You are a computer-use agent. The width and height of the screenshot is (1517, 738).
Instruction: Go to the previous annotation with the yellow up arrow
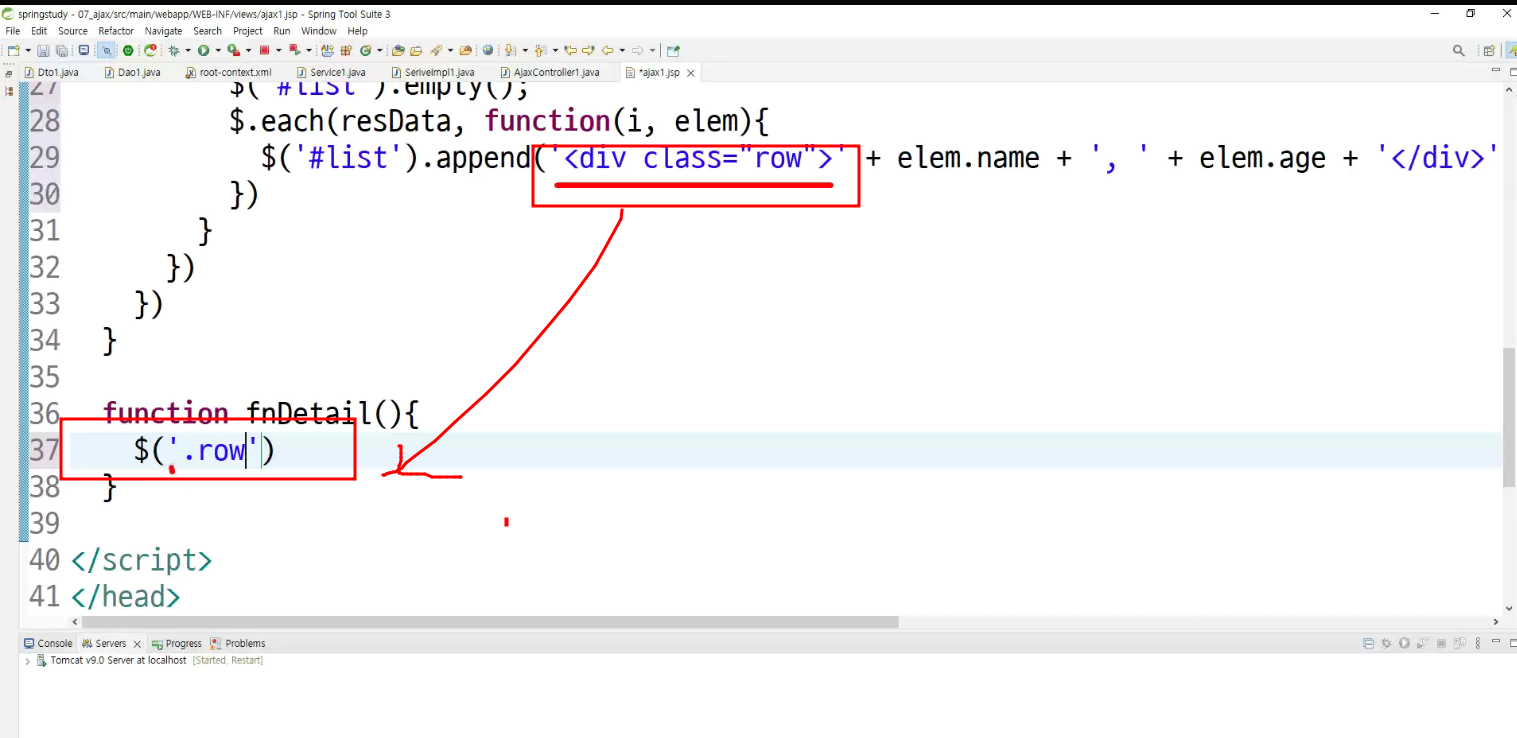pyautogui.click(x=540, y=50)
